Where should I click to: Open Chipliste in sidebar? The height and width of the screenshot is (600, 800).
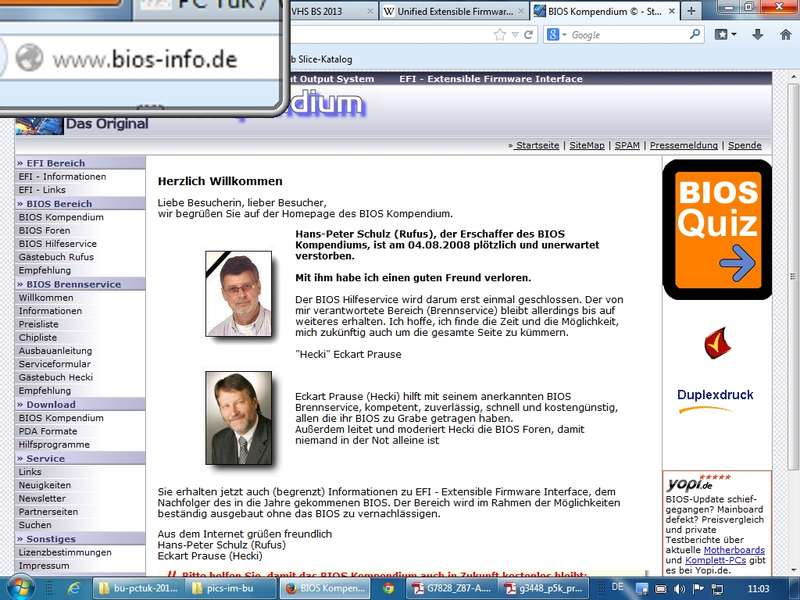[x=38, y=337]
